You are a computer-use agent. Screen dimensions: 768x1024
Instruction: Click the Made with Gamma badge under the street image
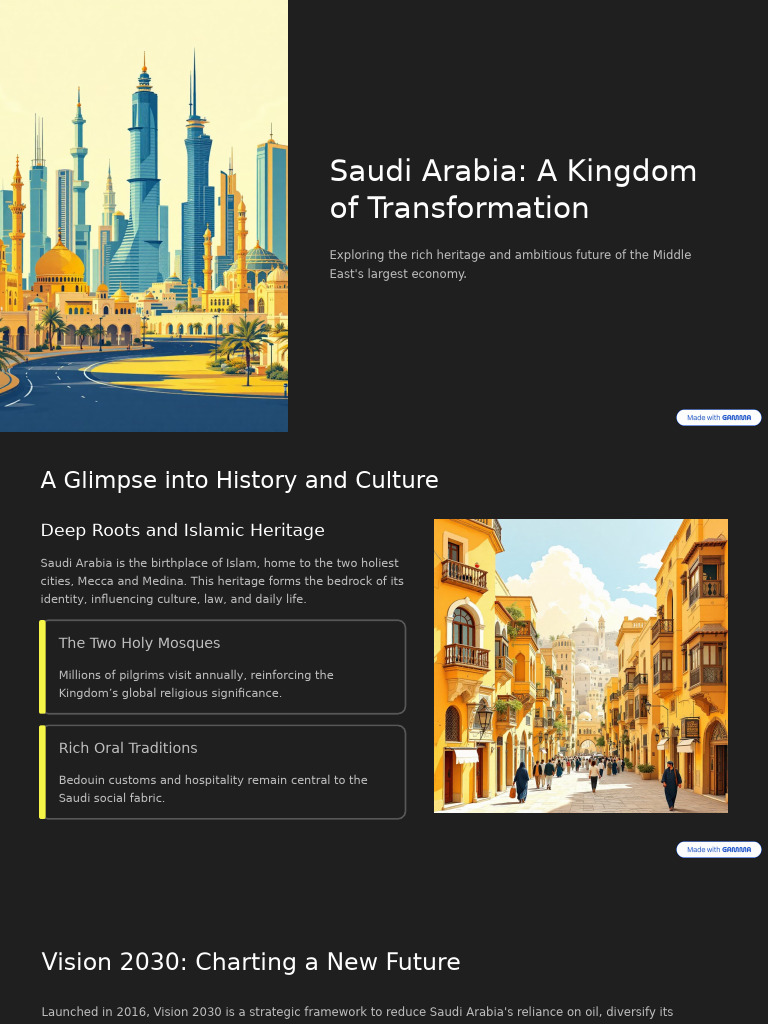pyautogui.click(x=718, y=849)
